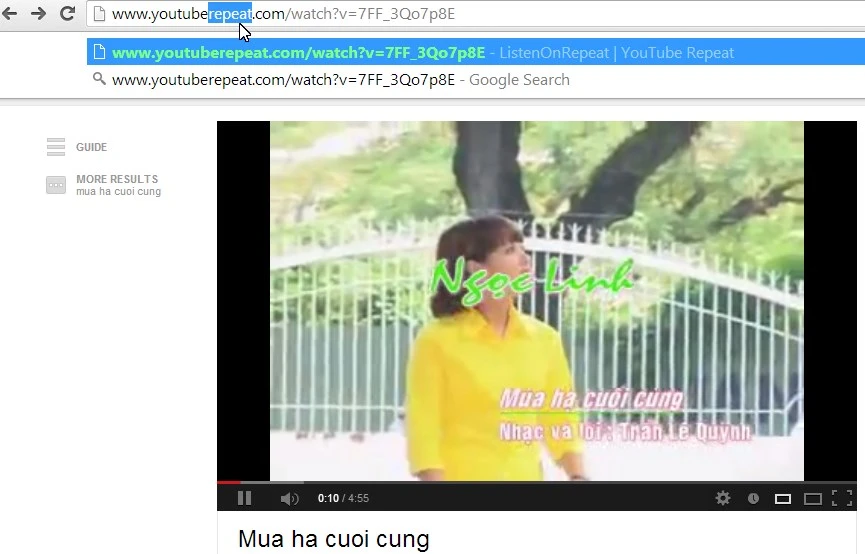Open the GUIDE menu icon
The image size is (865, 554).
(x=56, y=147)
